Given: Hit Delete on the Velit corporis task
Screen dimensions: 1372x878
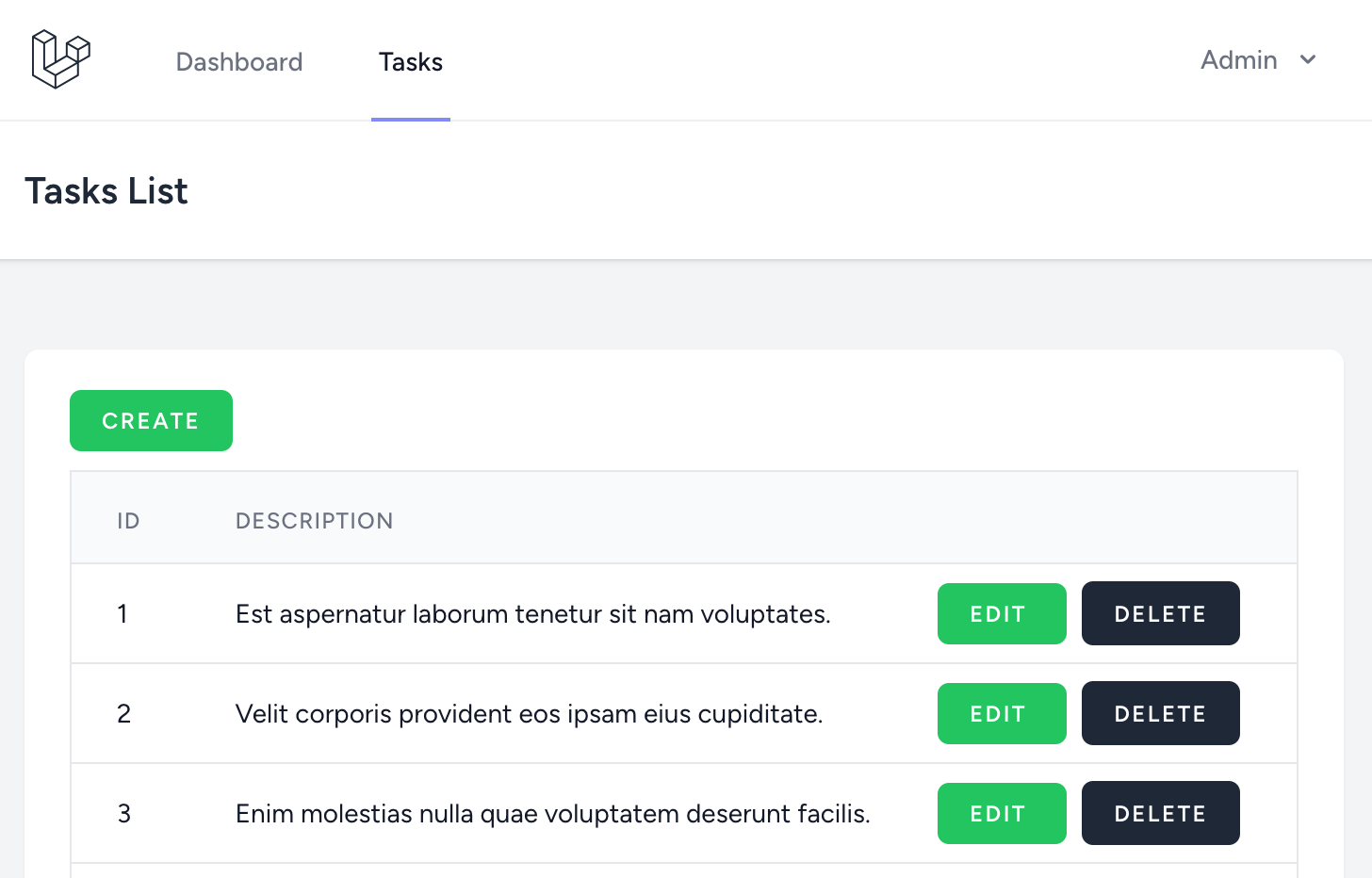Looking at the screenshot, I should tap(1160, 713).
